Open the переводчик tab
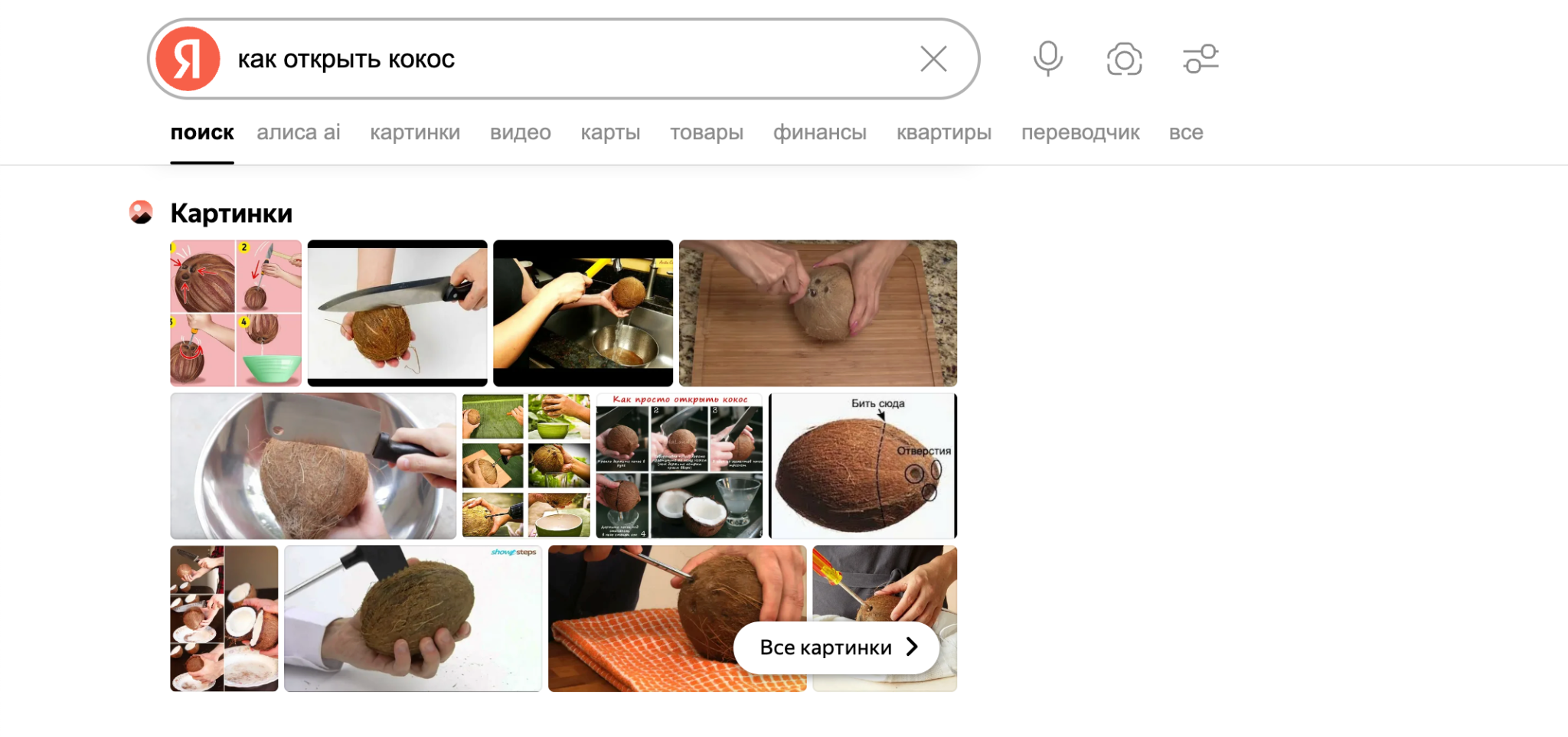The width and height of the screenshot is (1568, 737). click(x=1080, y=132)
